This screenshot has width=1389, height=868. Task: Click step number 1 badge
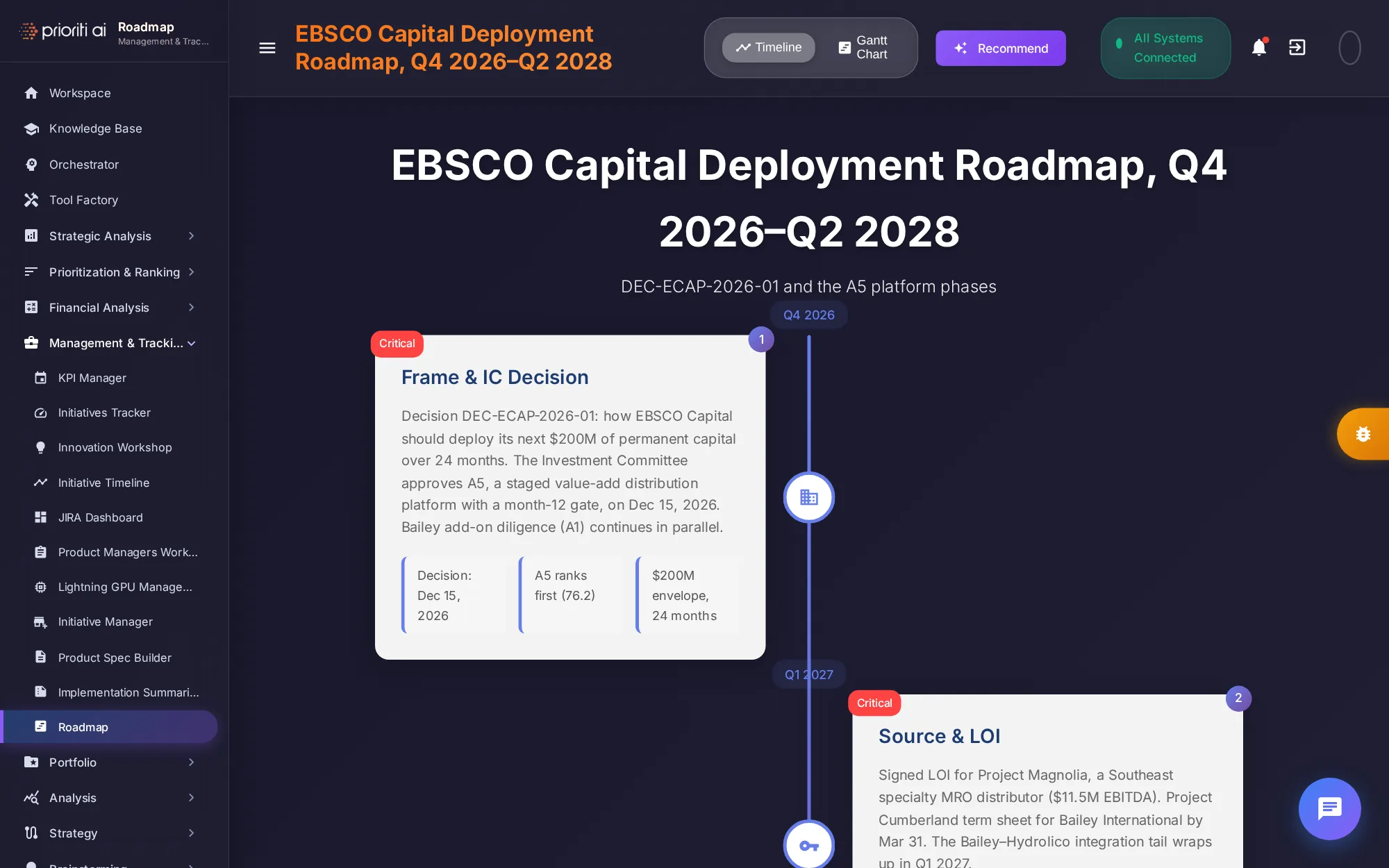[x=761, y=340]
